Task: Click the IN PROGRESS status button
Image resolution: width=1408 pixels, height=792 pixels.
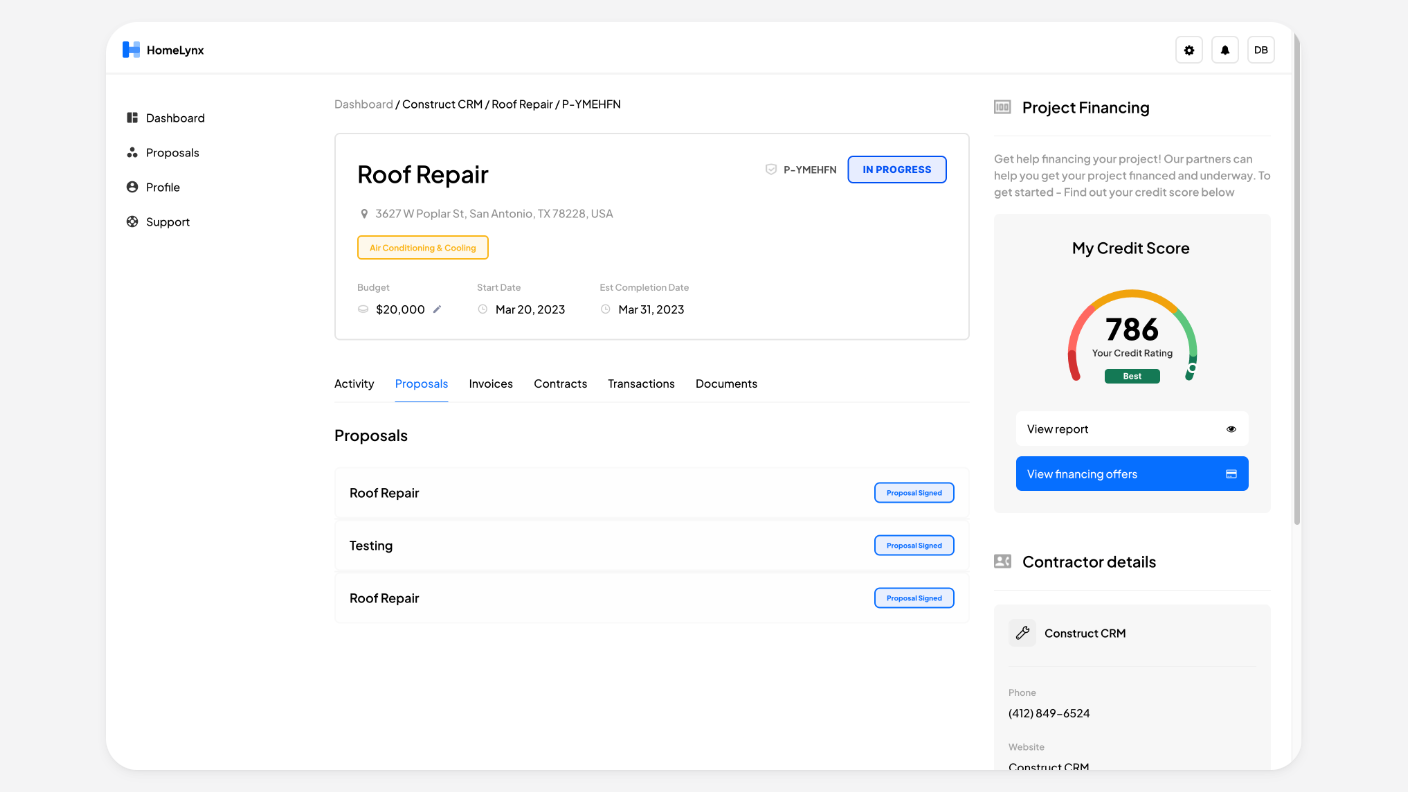Action: coord(897,170)
